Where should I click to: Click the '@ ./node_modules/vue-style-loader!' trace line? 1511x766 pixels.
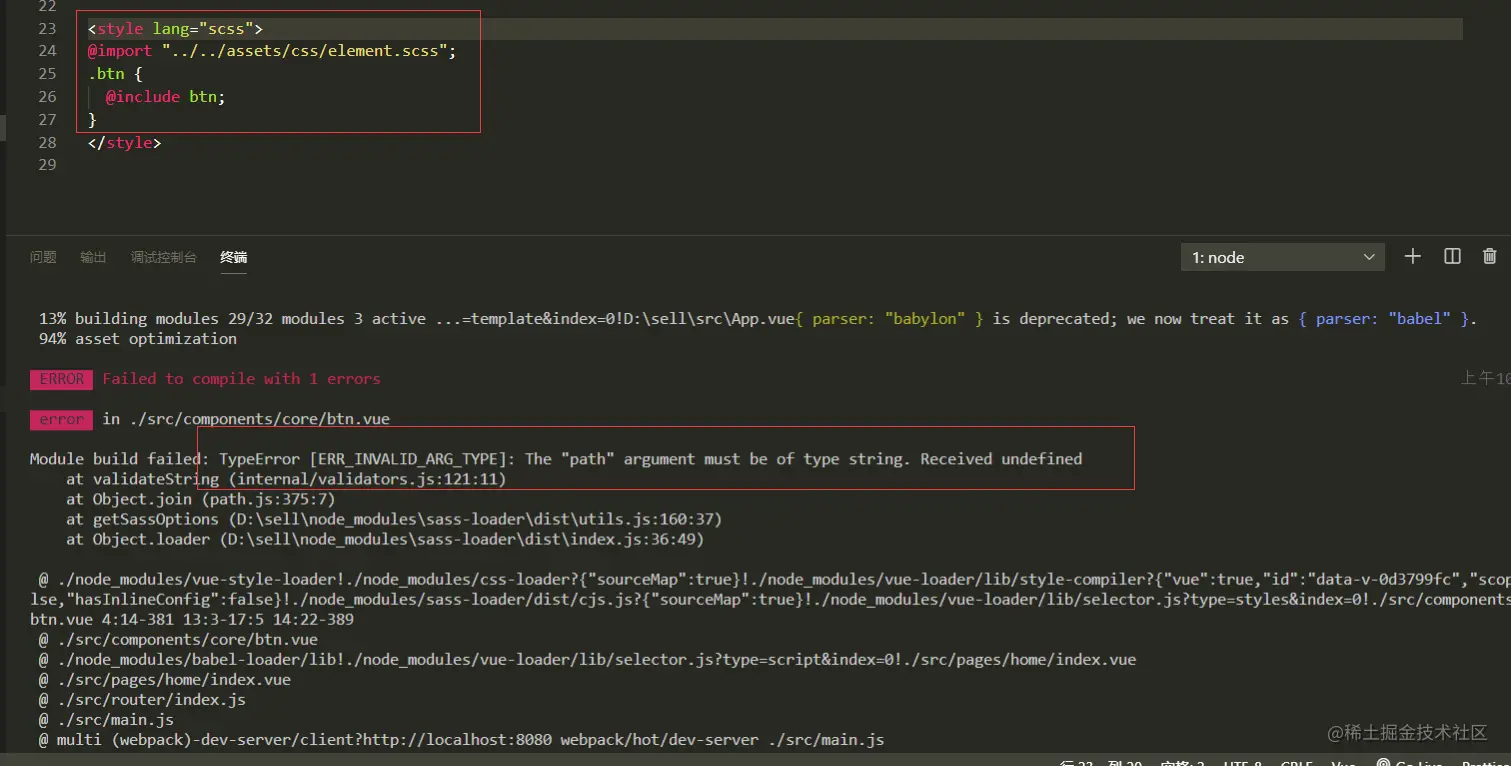click(775, 579)
